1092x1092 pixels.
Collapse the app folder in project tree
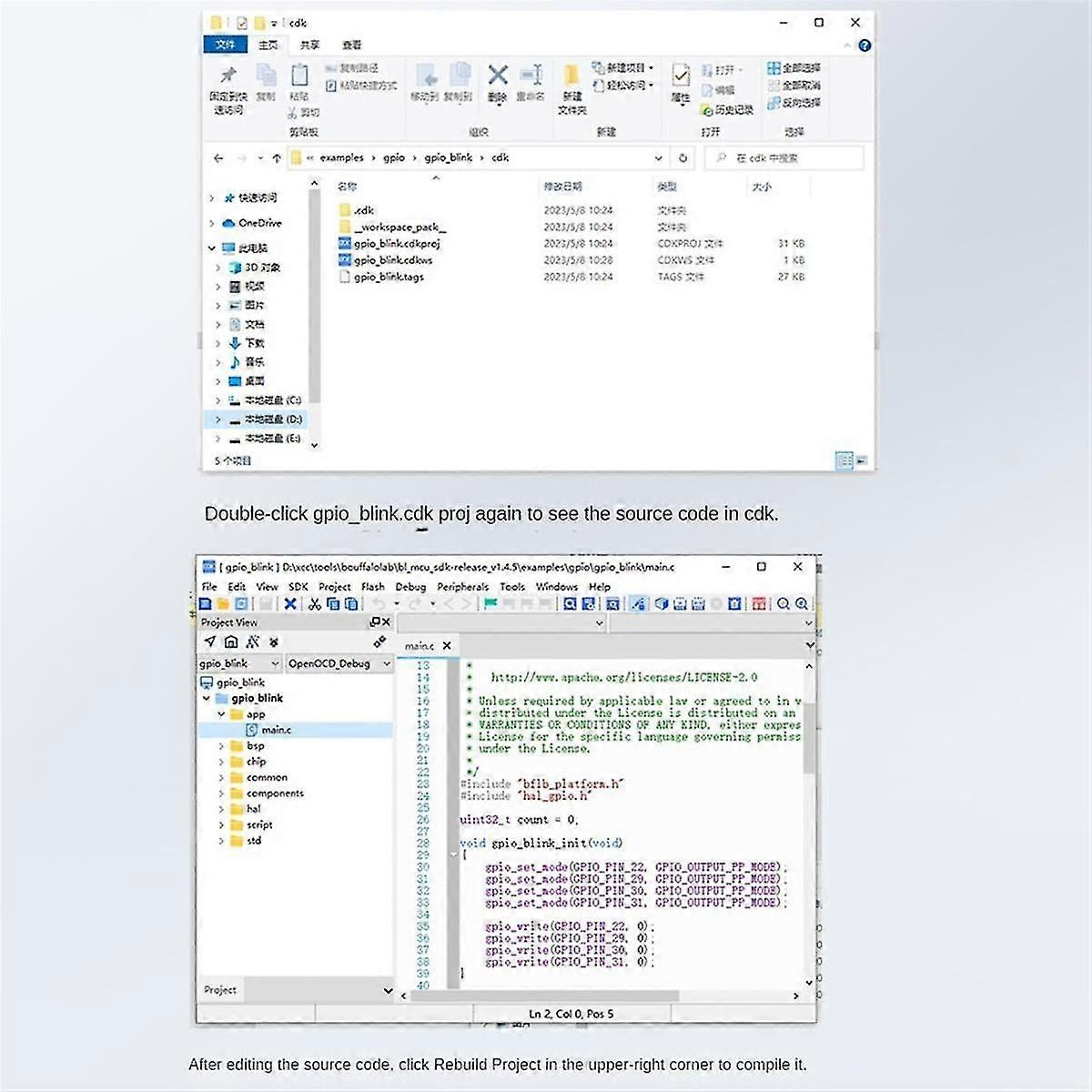click(x=221, y=714)
